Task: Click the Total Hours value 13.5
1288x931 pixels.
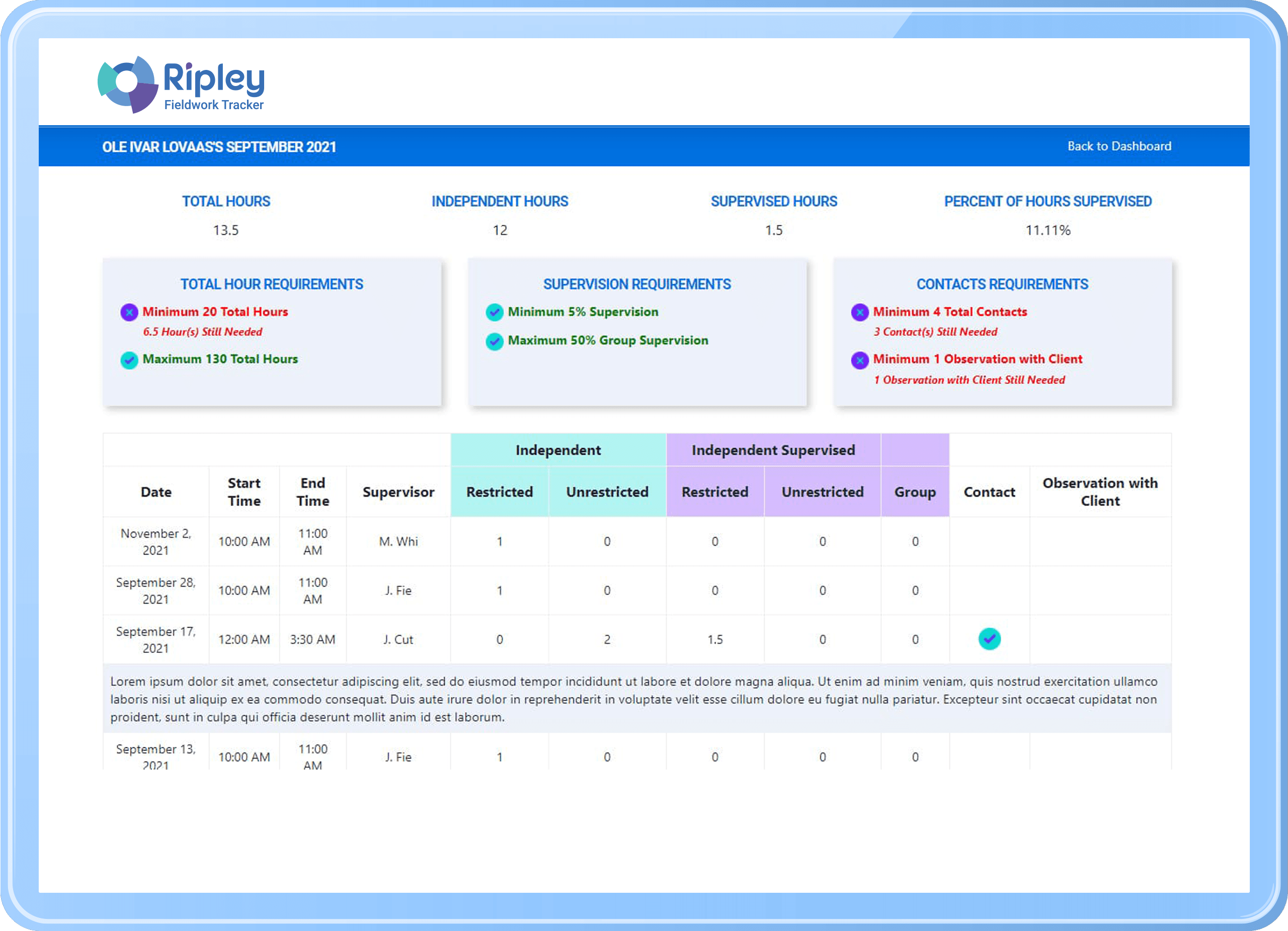Action: pyautogui.click(x=226, y=230)
